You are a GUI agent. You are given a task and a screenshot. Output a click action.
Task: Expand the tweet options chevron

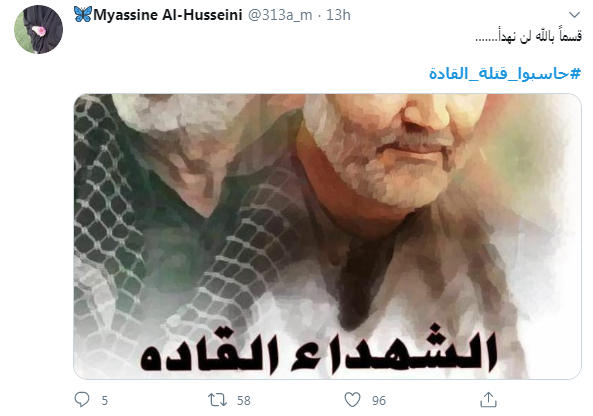(x=574, y=15)
